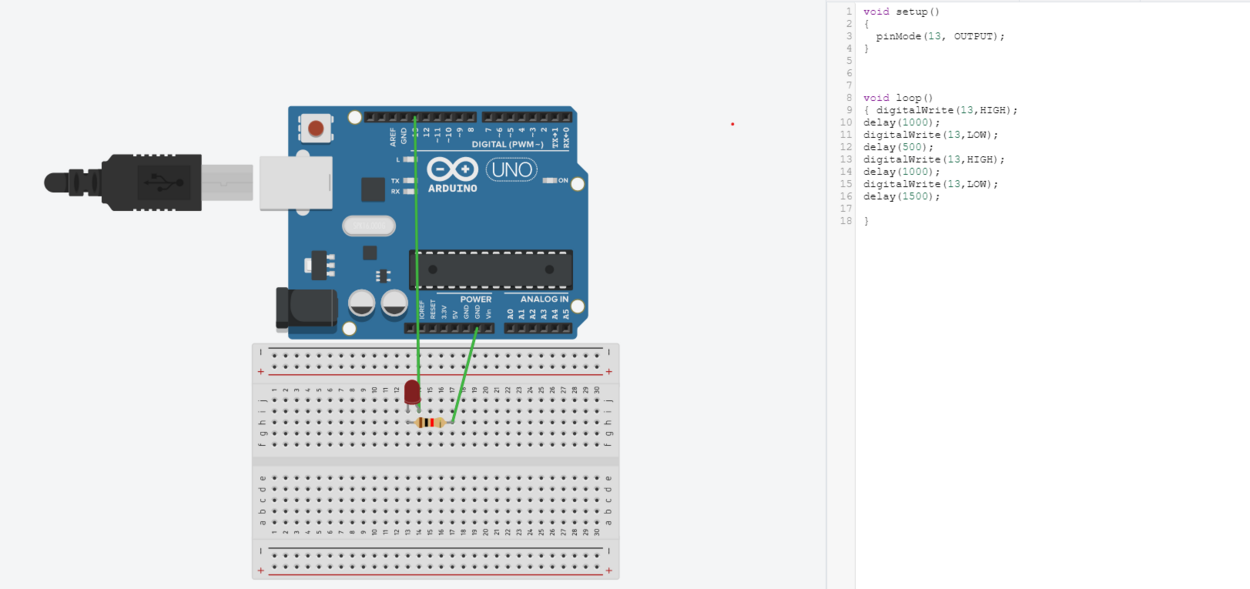Place cursor on the delay(1500) line
This screenshot has width=1250, height=589.
pos(902,196)
